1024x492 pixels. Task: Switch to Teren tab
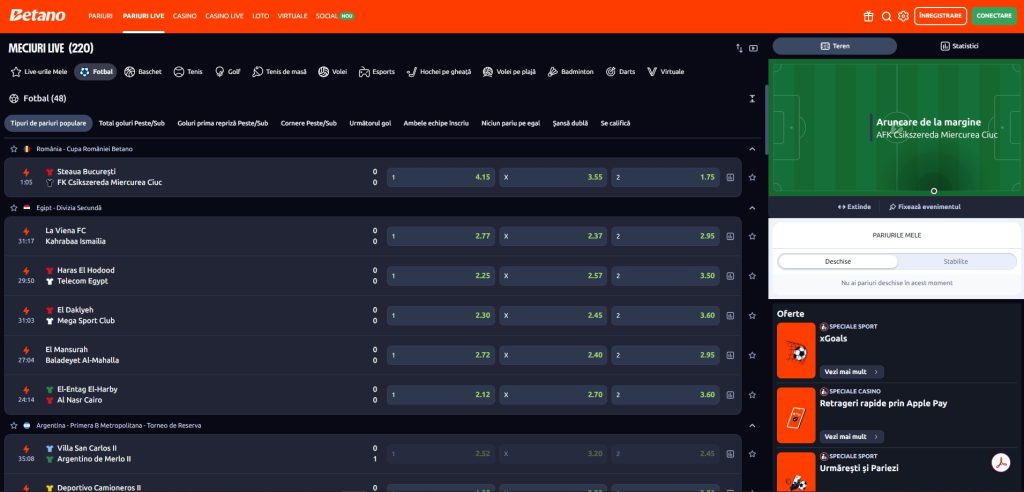click(x=835, y=46)
